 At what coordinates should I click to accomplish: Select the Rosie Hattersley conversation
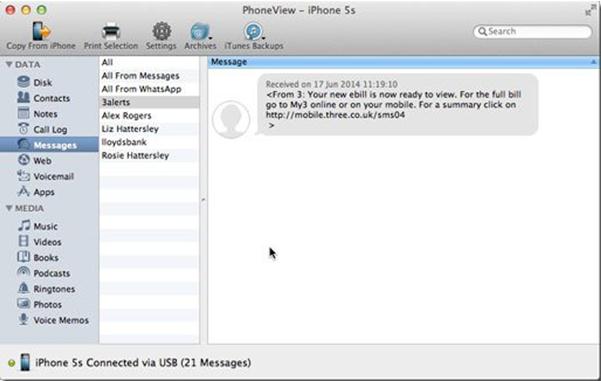[149, 155]
